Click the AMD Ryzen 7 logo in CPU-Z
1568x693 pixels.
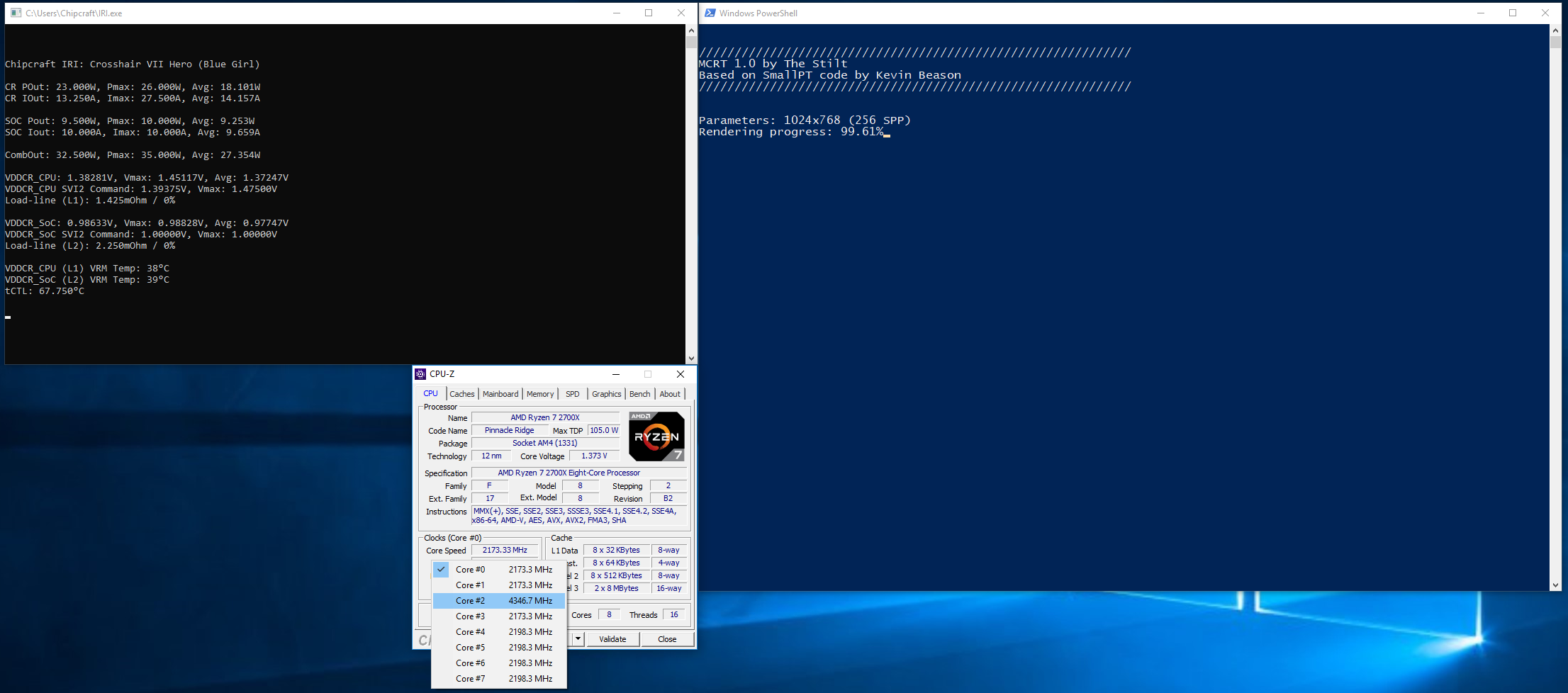pos(657,436)
